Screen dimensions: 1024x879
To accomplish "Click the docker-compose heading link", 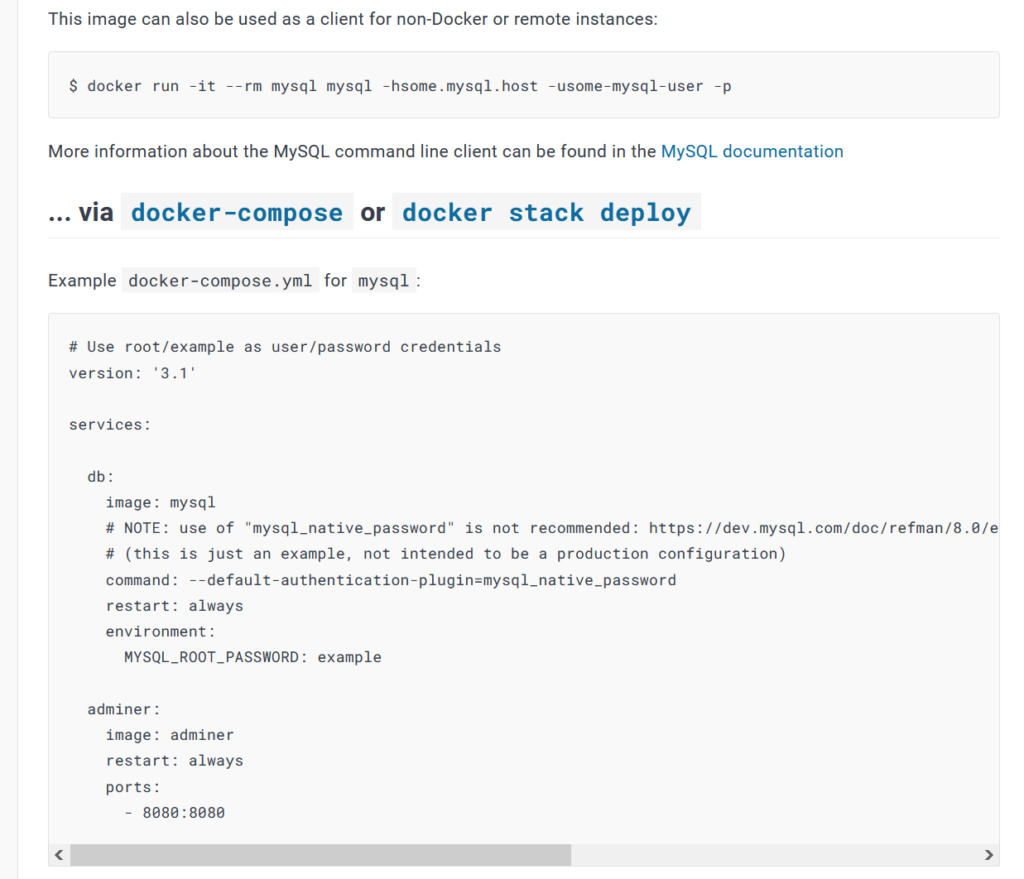I will coord(236,212).
